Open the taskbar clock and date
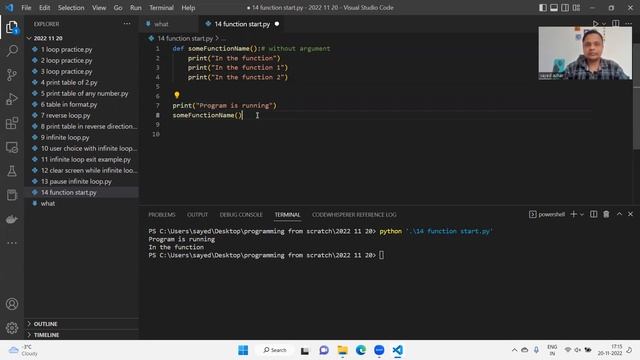The height and width of the screenshot is (360, 640). [610, 350]
